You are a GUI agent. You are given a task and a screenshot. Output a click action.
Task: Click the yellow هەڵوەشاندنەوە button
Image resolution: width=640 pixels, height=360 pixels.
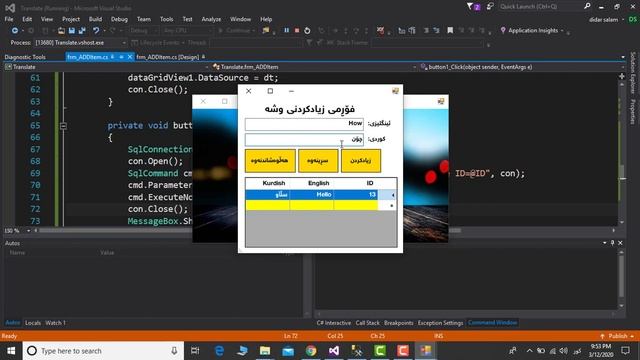(x=270, y=161)
